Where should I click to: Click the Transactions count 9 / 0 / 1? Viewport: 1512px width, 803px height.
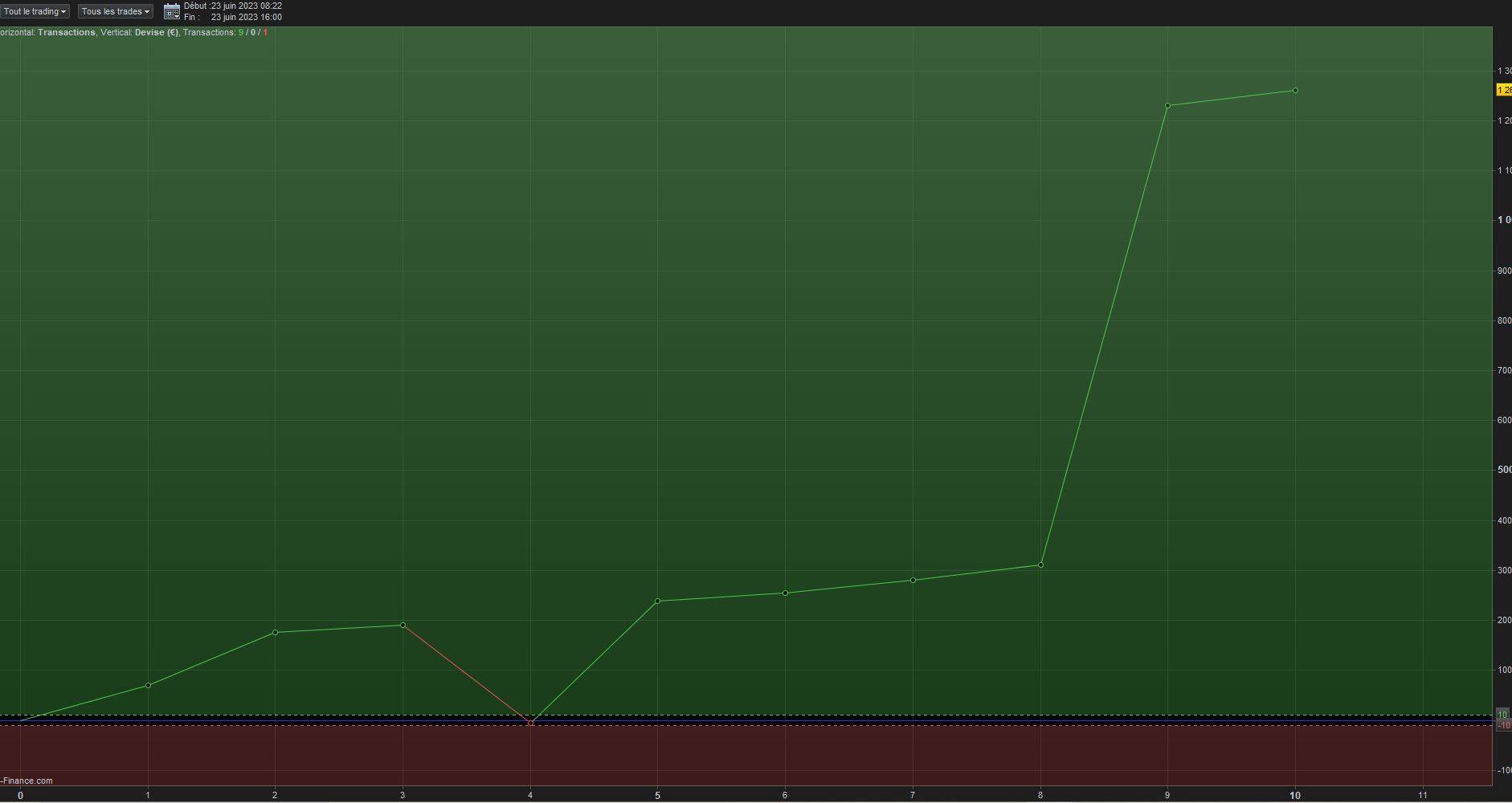[253, 32]
